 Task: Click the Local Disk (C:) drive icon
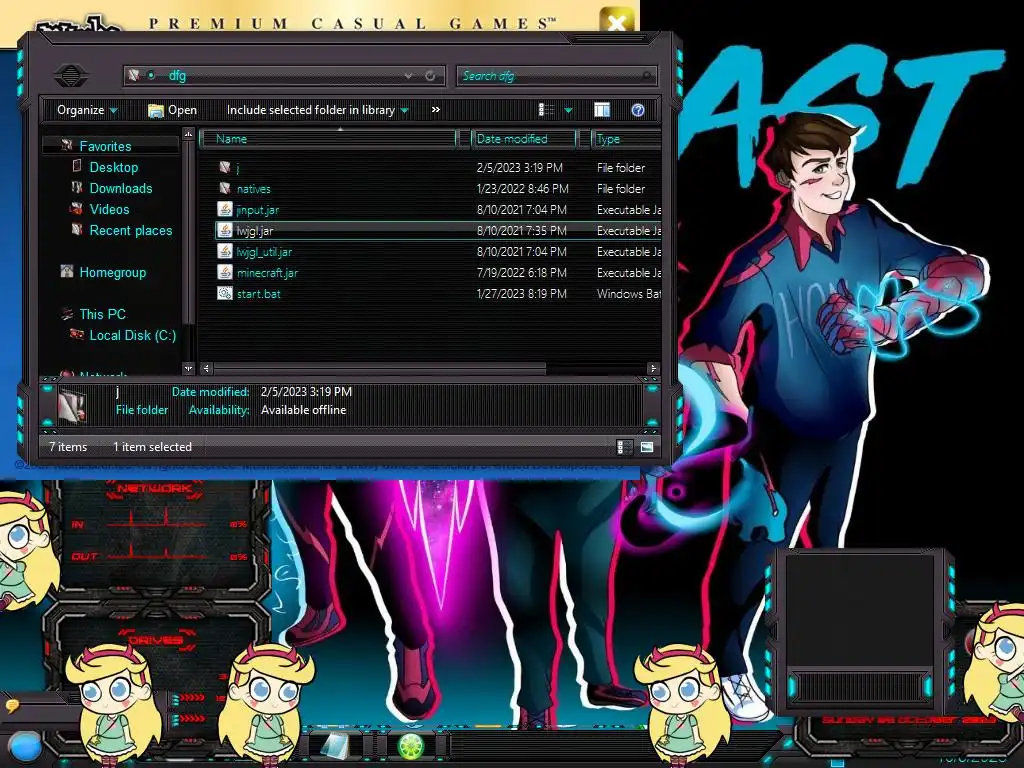pyautogui.click(x=76, y=334)
